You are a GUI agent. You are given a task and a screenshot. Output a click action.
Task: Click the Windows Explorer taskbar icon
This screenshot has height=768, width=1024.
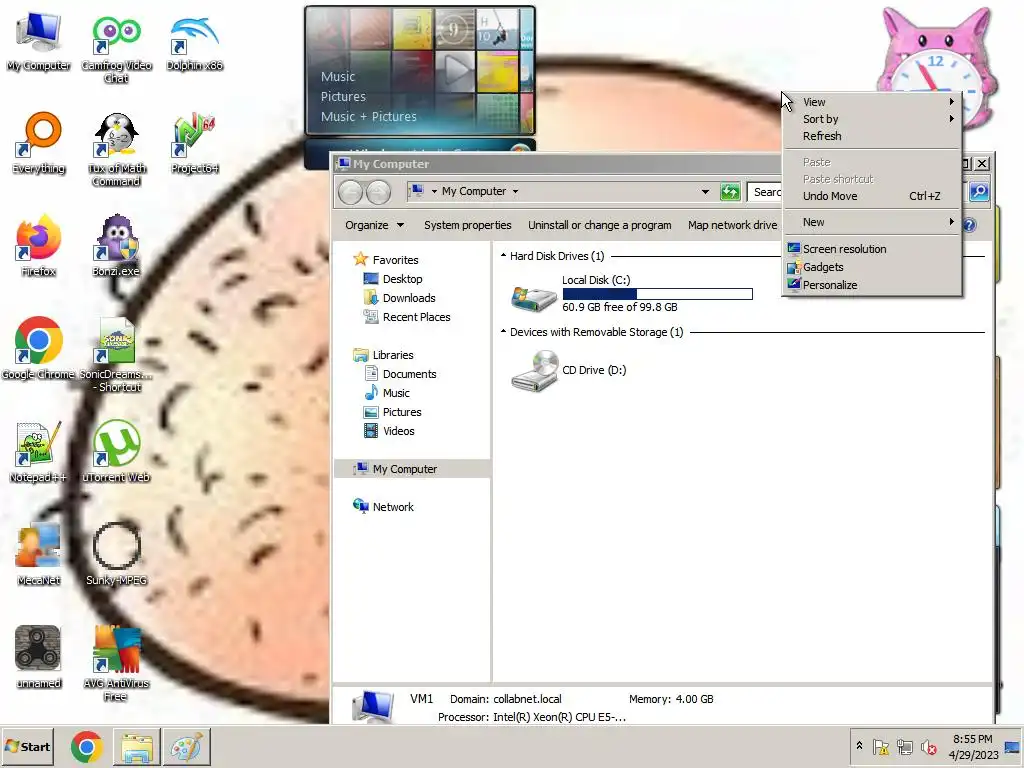click(x=137, y=747)
